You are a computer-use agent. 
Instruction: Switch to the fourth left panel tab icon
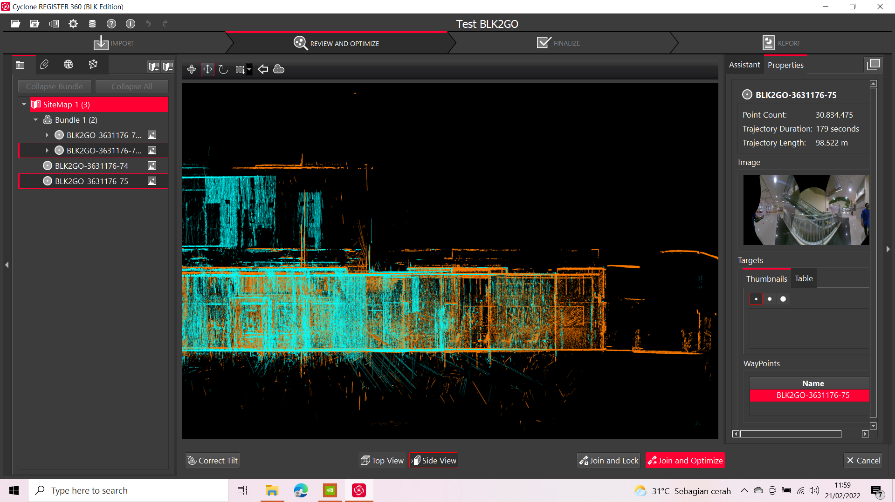tap(93, 65)
